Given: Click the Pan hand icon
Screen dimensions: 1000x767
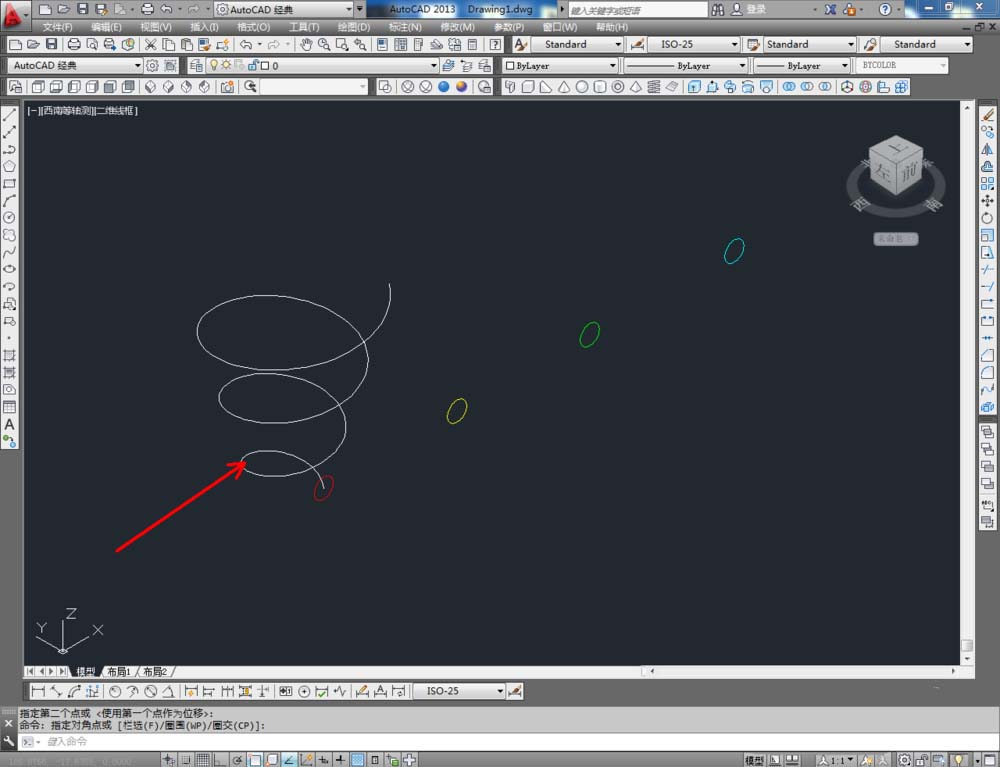Looking at the screenshot, I should coord(306,45).
